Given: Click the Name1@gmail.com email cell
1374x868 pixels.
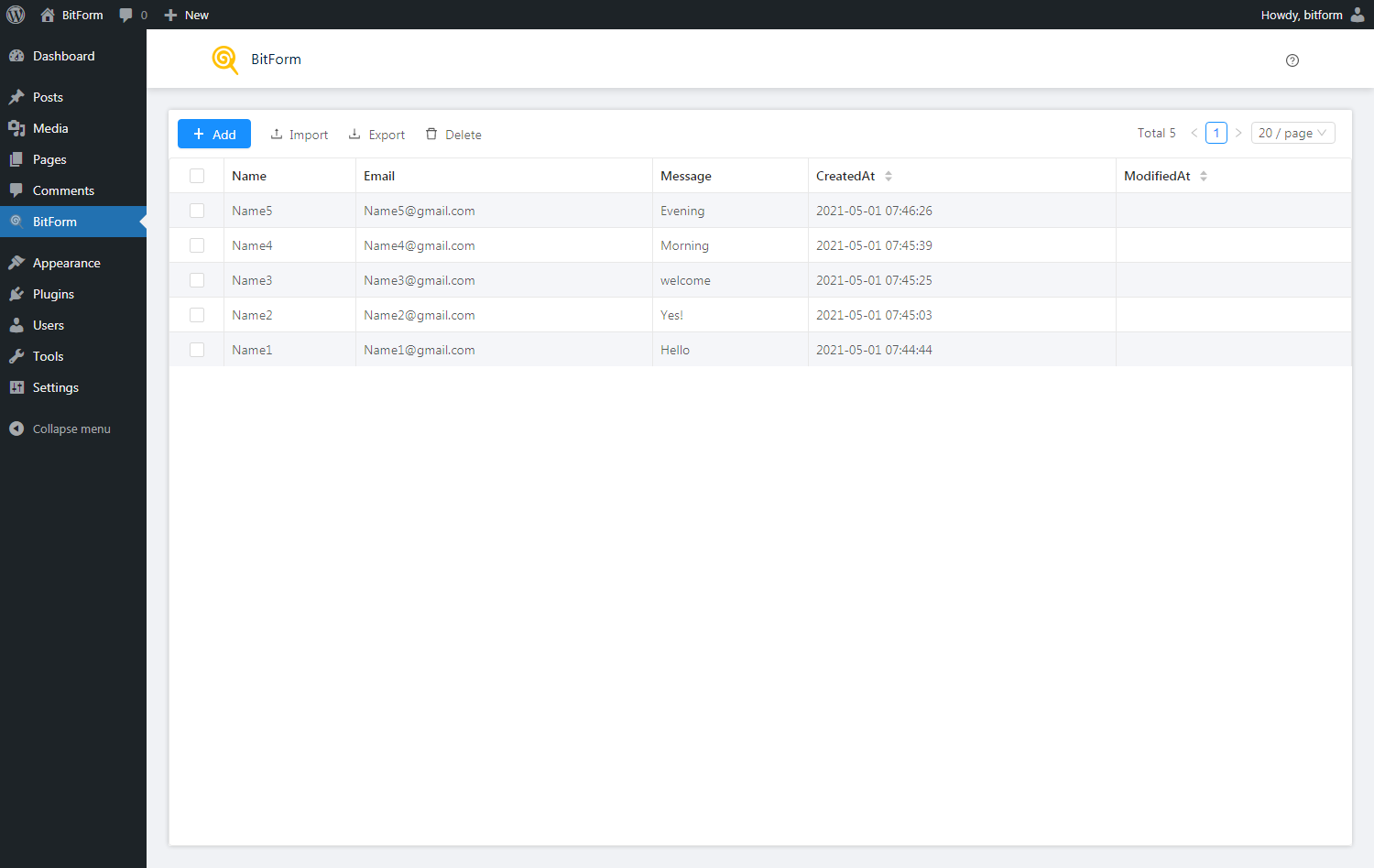Looking at the screenshot, I should (x=504, y=350).
